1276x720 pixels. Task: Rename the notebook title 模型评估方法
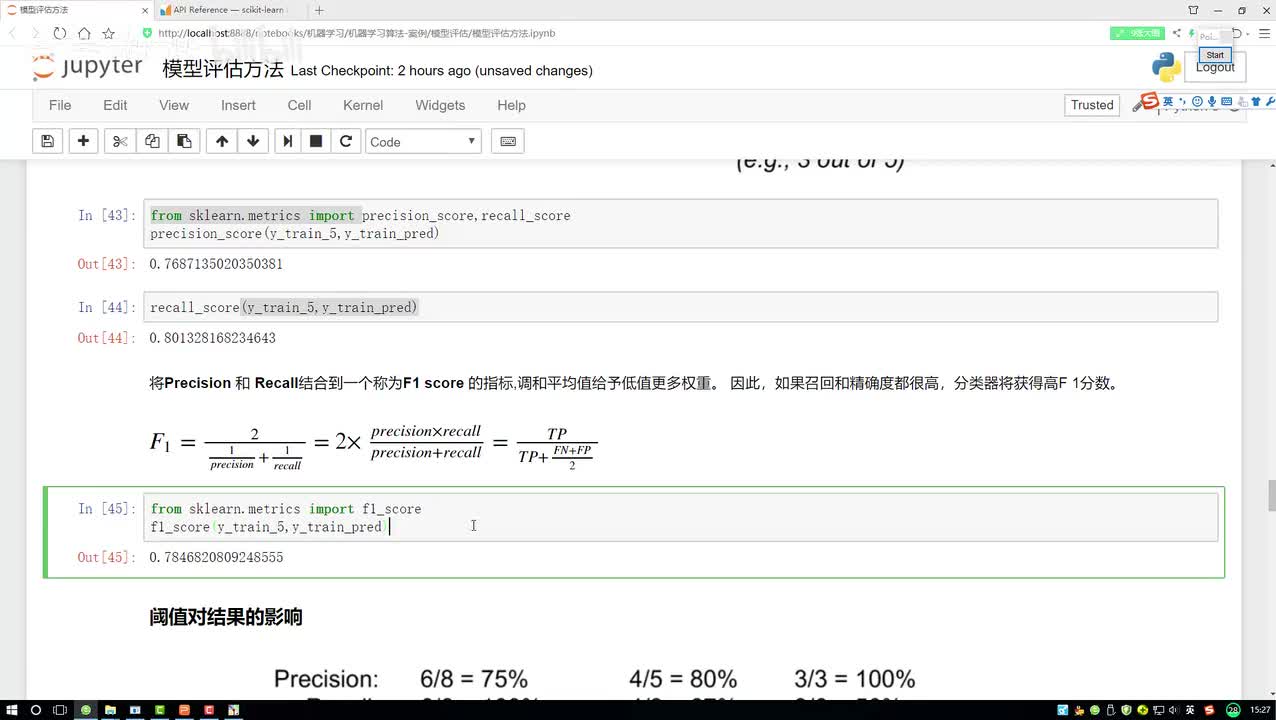pyautogui.click(x=223, y=69)
